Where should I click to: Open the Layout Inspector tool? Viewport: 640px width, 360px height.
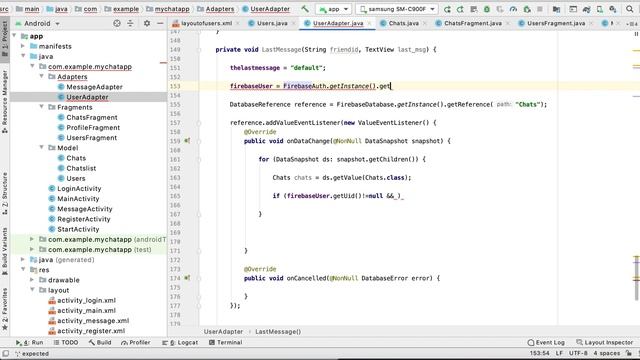coord(604,342)
